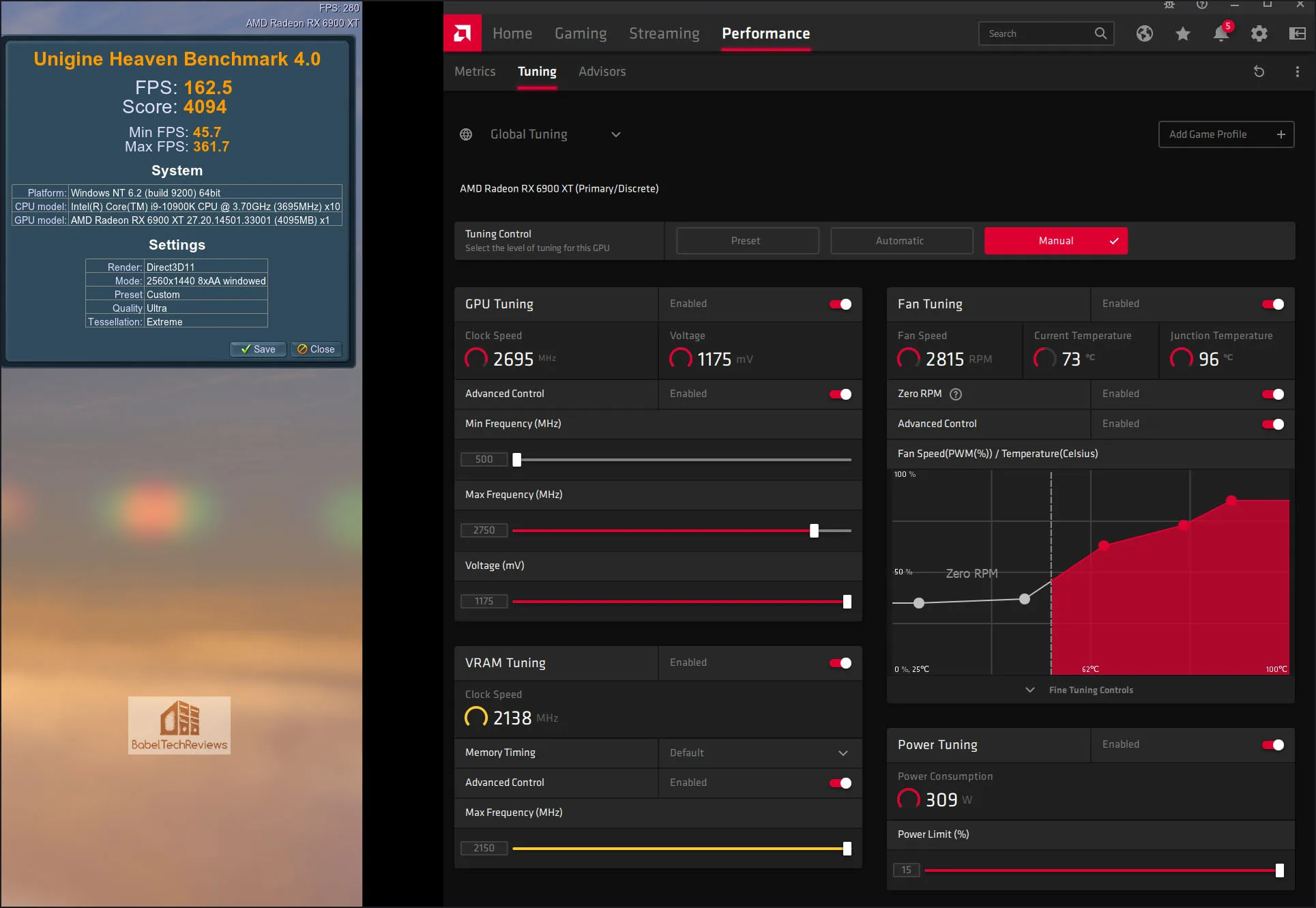This screenshot has width=1316, height=908.
Task: Click the GPU Max Frequency slider handle
Action: (814, 531)
